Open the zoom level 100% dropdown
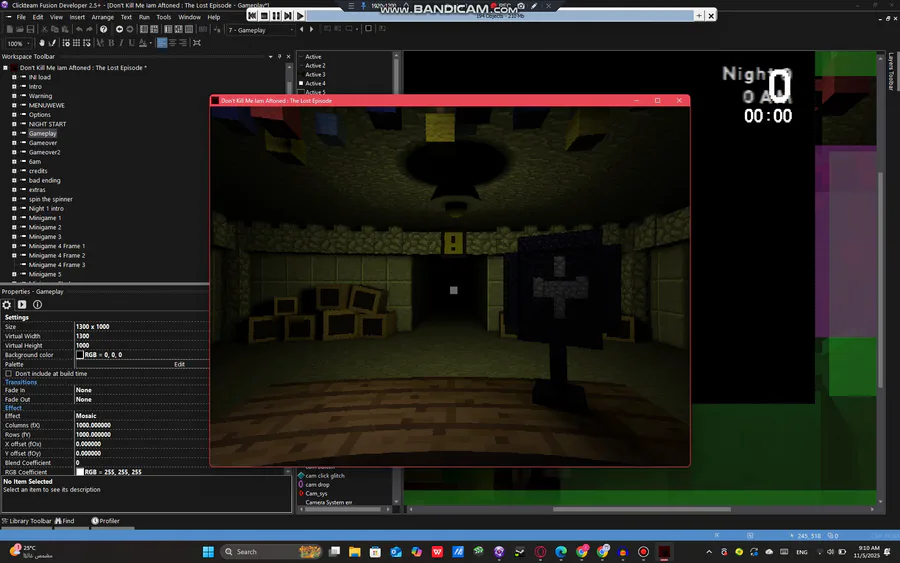The image size is (900, 563). [18, 44]
